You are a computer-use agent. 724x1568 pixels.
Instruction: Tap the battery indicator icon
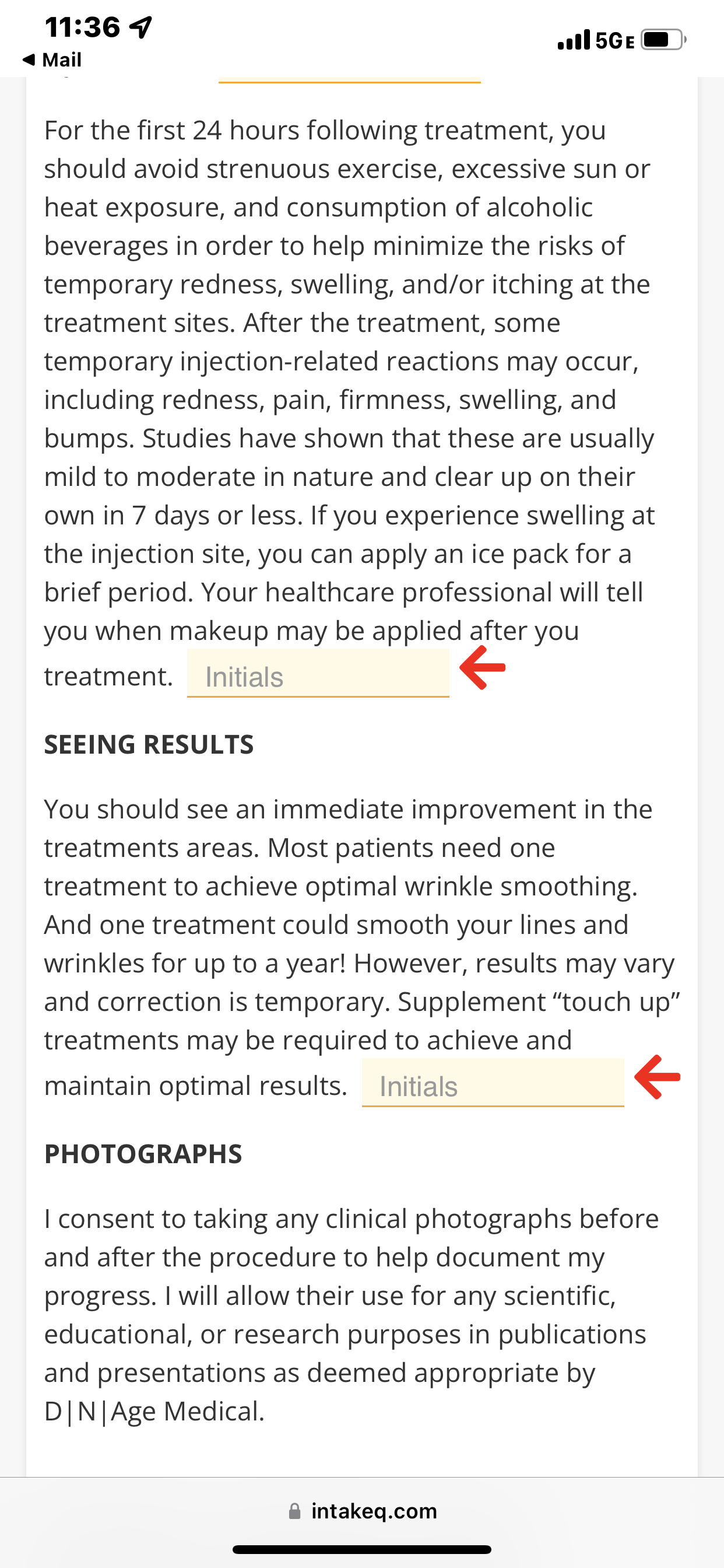coord(663,40)
